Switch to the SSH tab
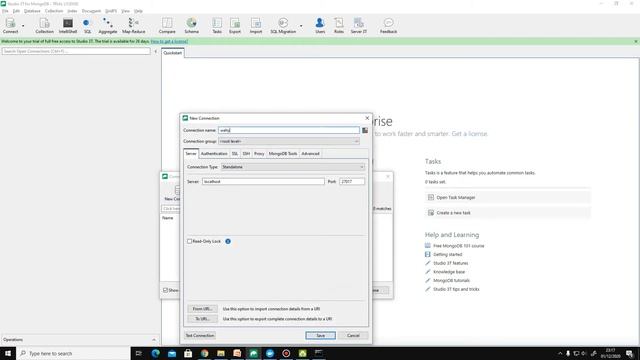Screen dimensions: 640x360 246,153
